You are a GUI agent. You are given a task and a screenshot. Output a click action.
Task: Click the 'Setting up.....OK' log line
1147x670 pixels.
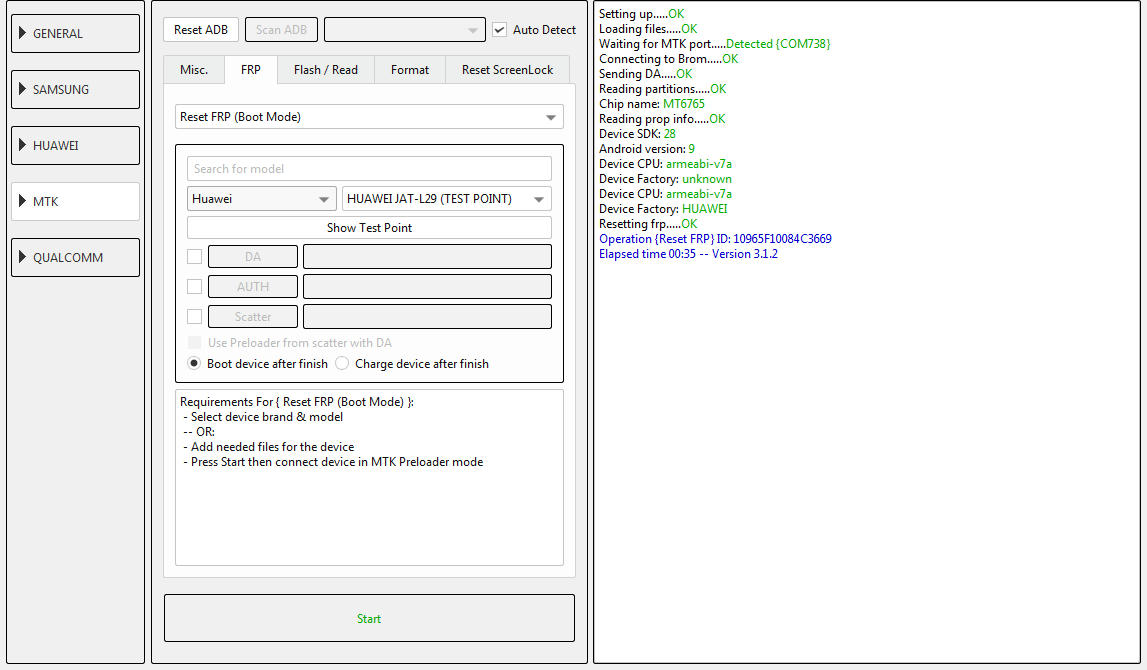coord(642,14)
